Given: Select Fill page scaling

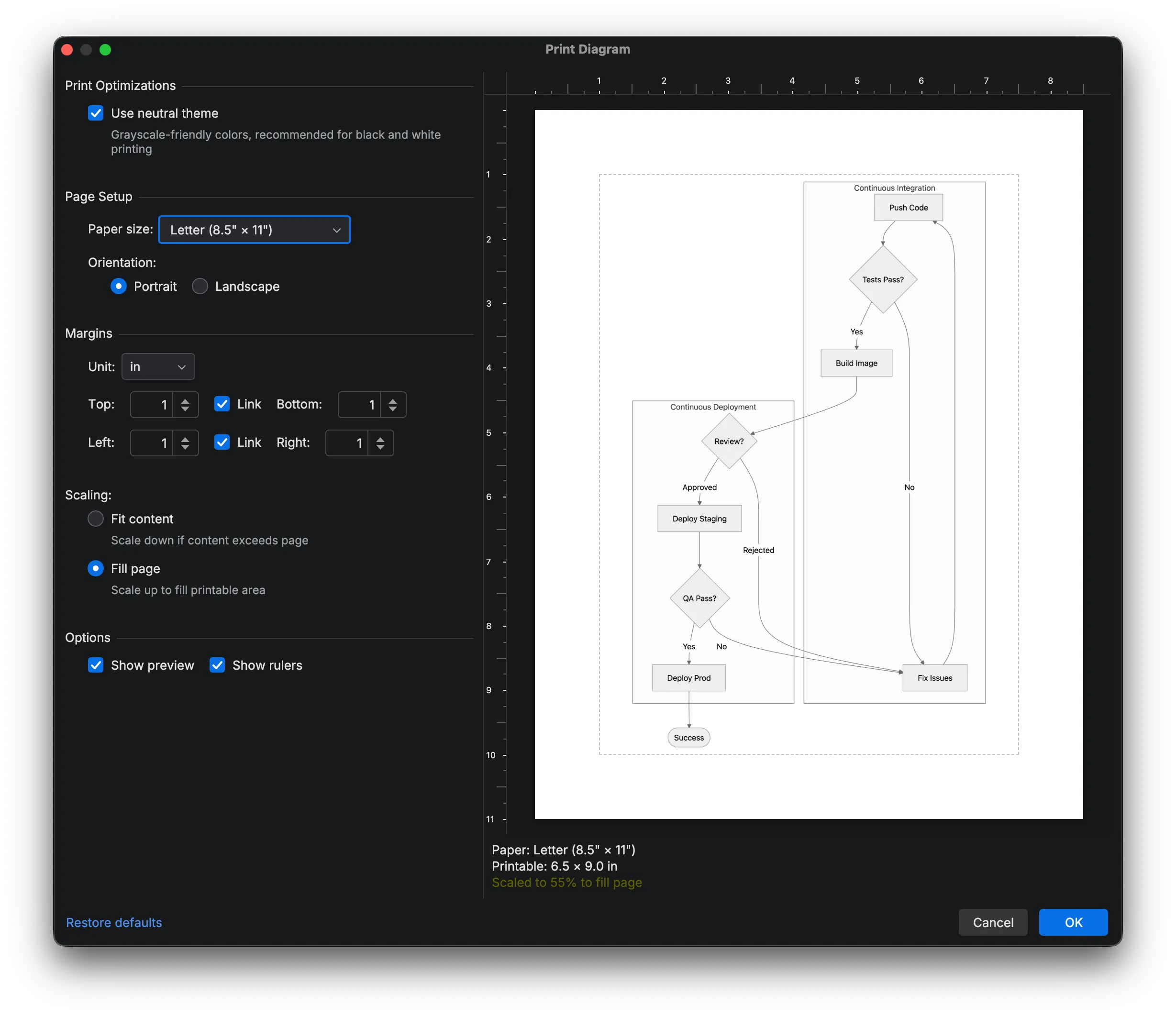Looking at the screenshot, I should 95,568.
